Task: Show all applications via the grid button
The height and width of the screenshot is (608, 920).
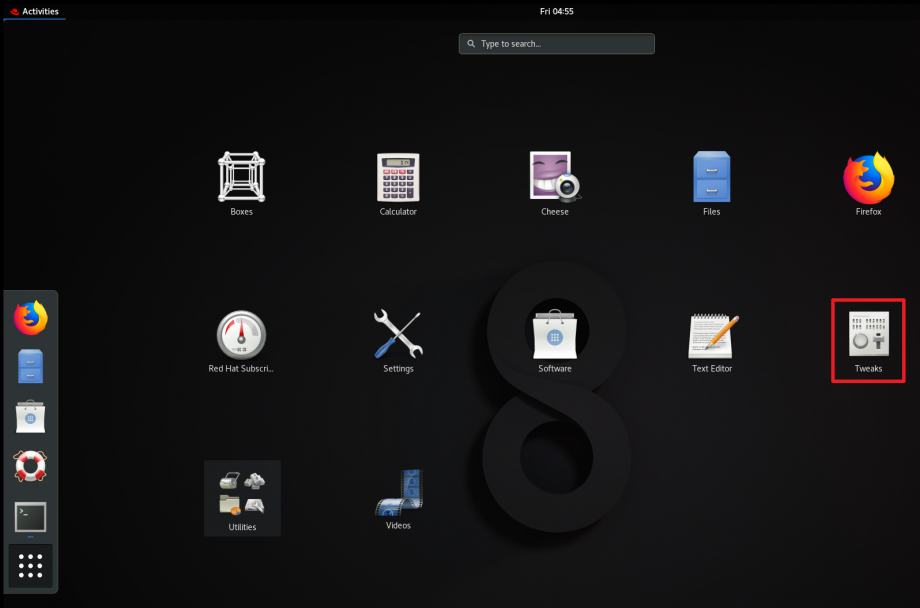Action: 30,566
